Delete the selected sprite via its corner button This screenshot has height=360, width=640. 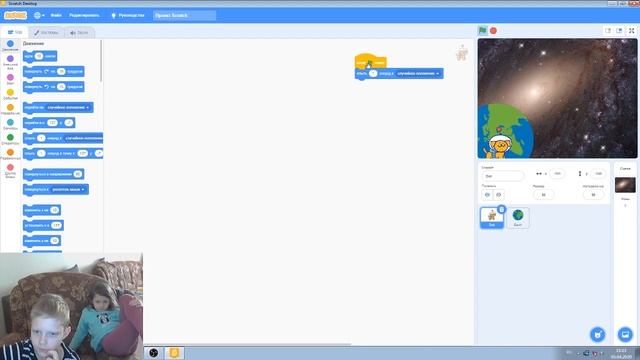coord(502,209)
